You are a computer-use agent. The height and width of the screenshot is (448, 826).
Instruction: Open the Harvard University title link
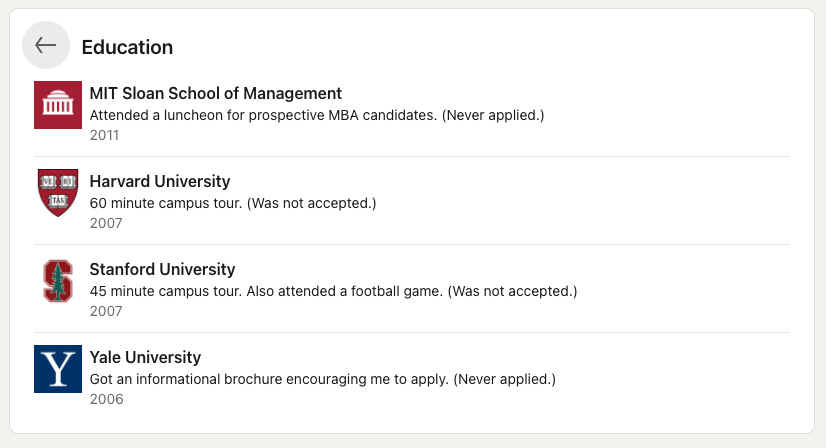click(160, 181)
